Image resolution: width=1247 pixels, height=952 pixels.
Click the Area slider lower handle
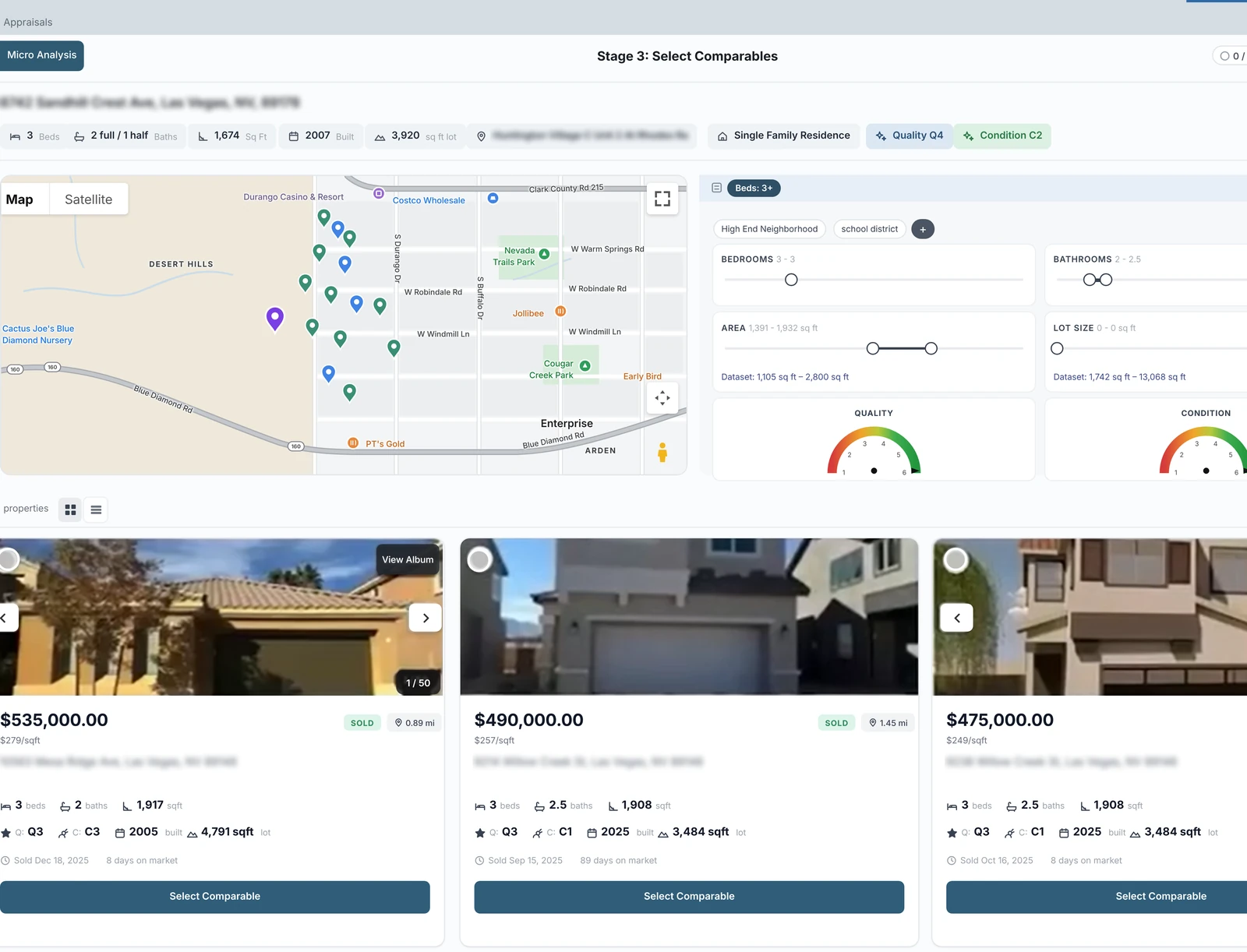tap(873, 348)
